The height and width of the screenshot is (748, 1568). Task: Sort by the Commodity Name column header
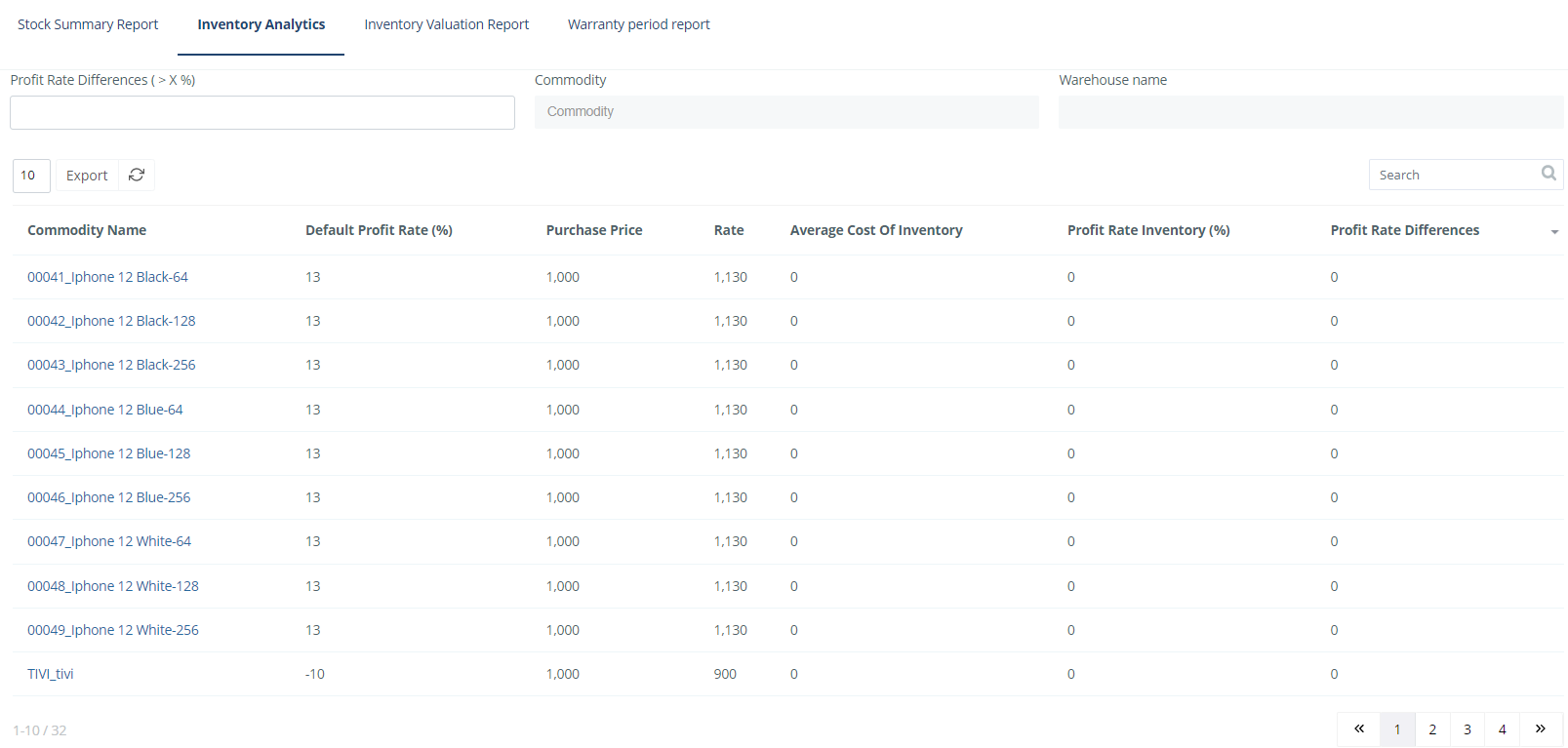(87, 230)
